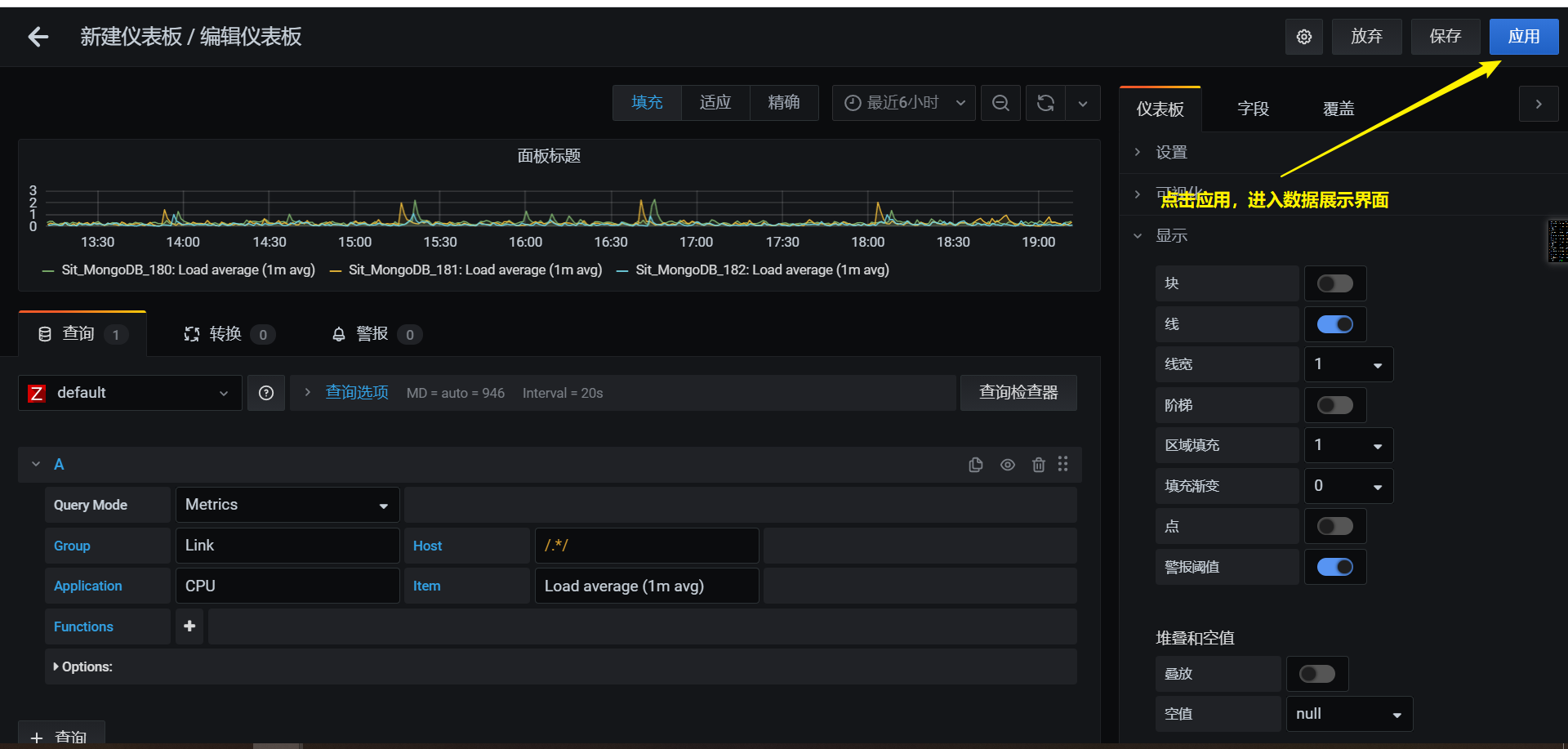Open the 区域填充 area fill dropdown
Image resolution: width=1568 pixels, height=749 pixels.
pyautogui.click(x=1348, y=445)
